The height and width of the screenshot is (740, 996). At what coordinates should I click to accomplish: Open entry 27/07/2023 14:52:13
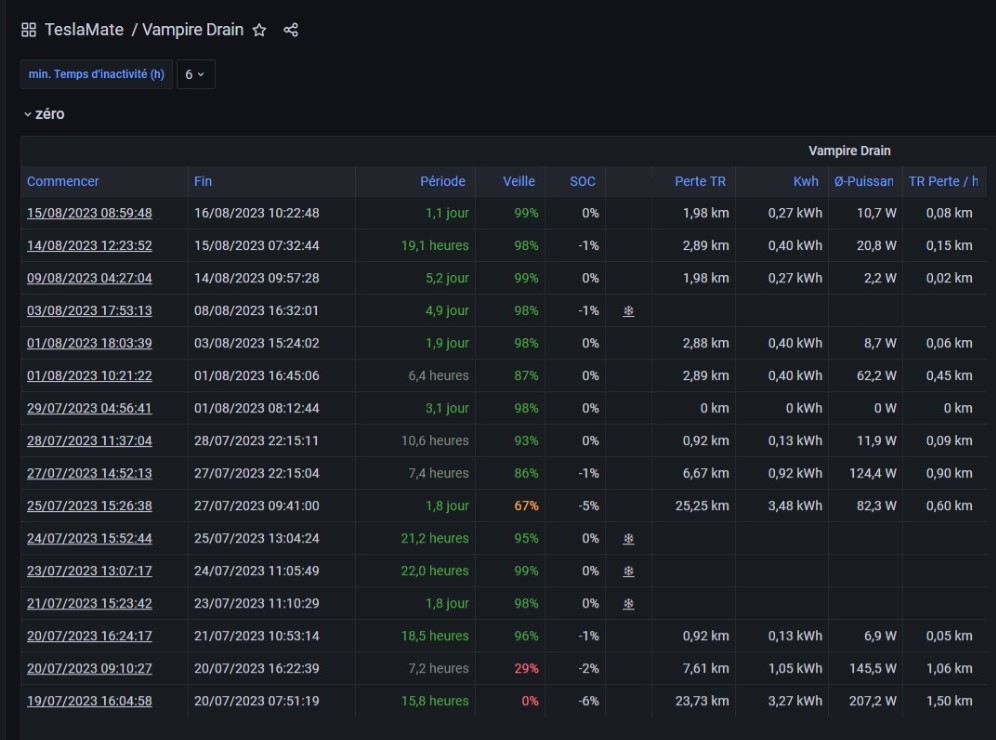click(90, 473)
